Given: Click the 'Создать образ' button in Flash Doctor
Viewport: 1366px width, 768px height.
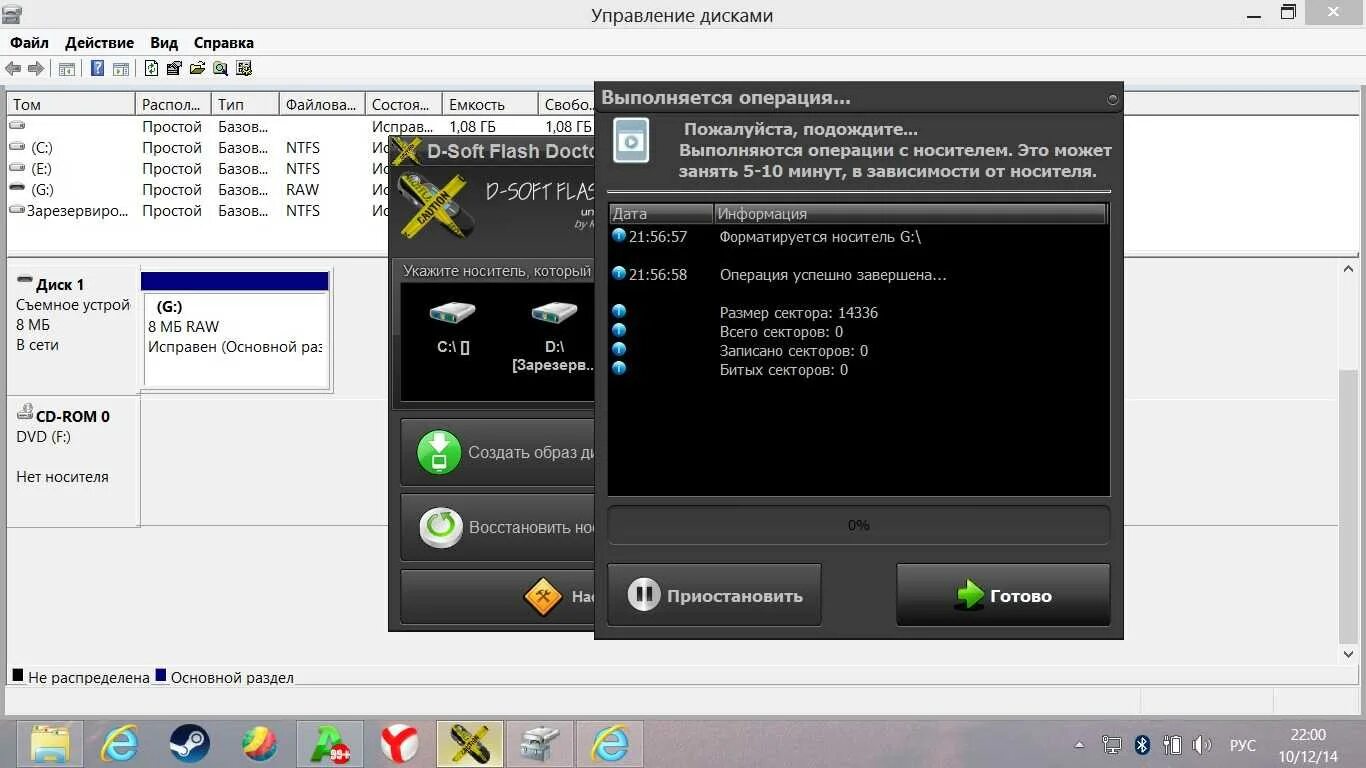Looking at the screenshot, I should click(498, 452).
